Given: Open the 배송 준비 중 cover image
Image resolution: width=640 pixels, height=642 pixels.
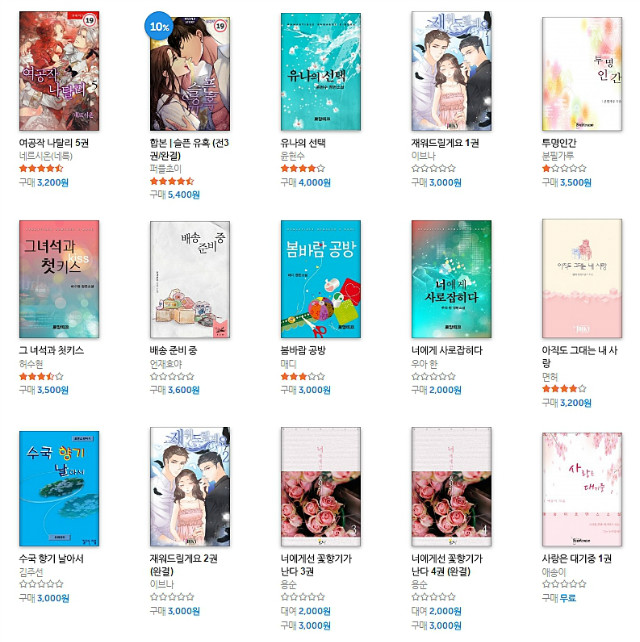Looking at the screenshot, I should tap(190, 280).
